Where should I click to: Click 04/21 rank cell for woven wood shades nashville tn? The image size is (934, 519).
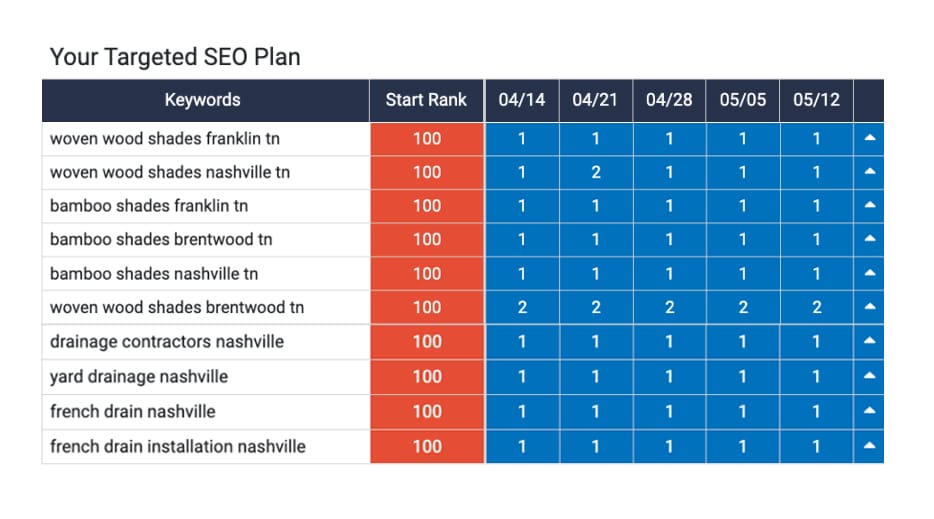(x=596, y=172)
